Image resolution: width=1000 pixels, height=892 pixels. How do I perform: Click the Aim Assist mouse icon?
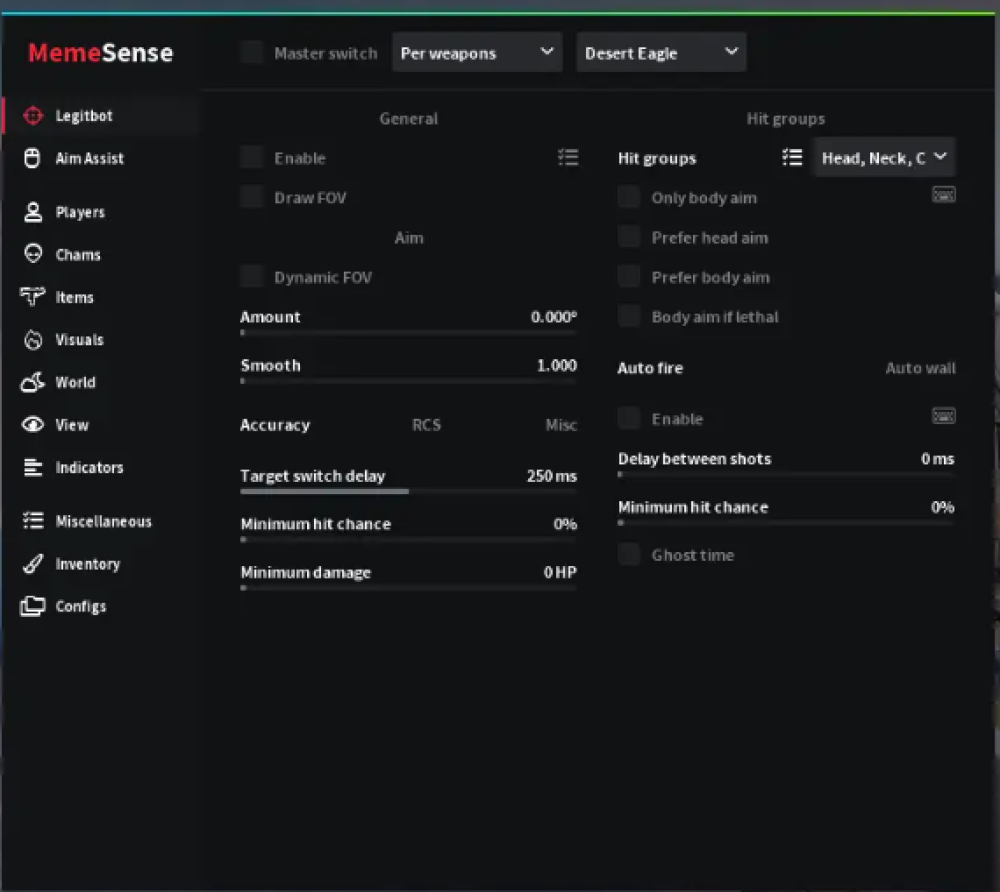click(x=33, y=158)
